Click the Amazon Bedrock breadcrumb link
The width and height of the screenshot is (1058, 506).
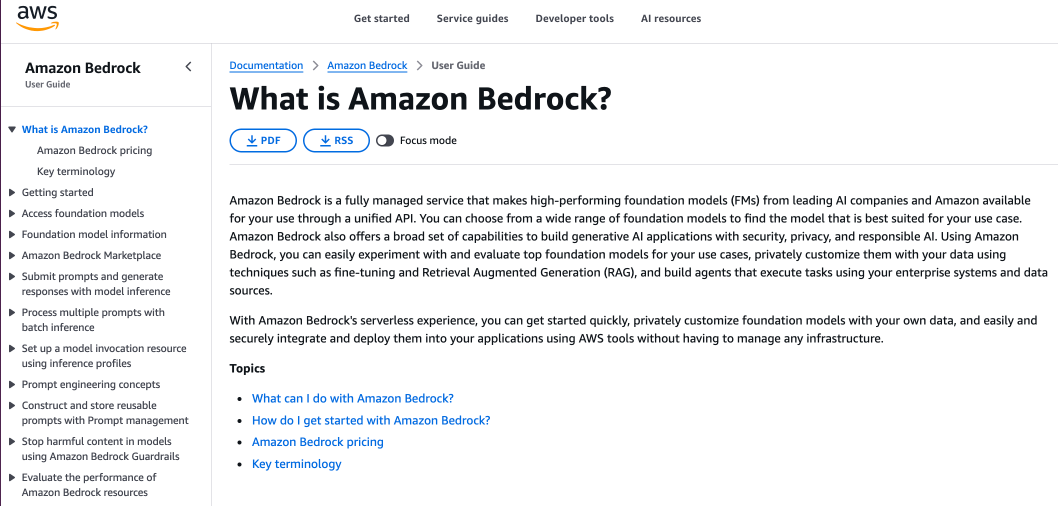click(x=367, y=66)
